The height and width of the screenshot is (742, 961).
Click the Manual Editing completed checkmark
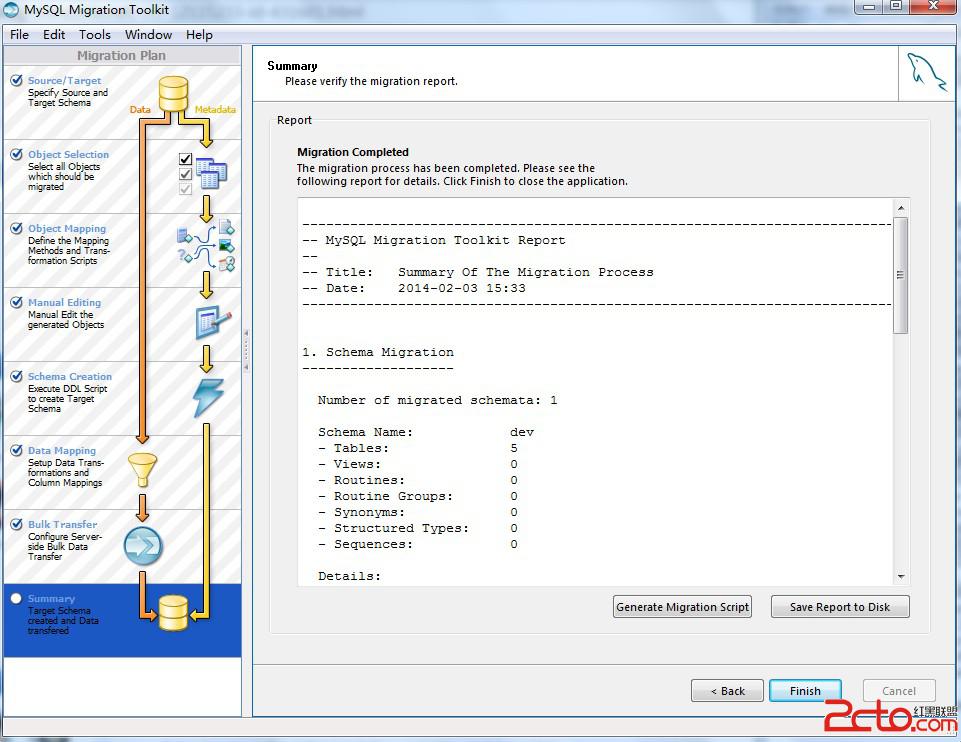[x=17, y=302]
